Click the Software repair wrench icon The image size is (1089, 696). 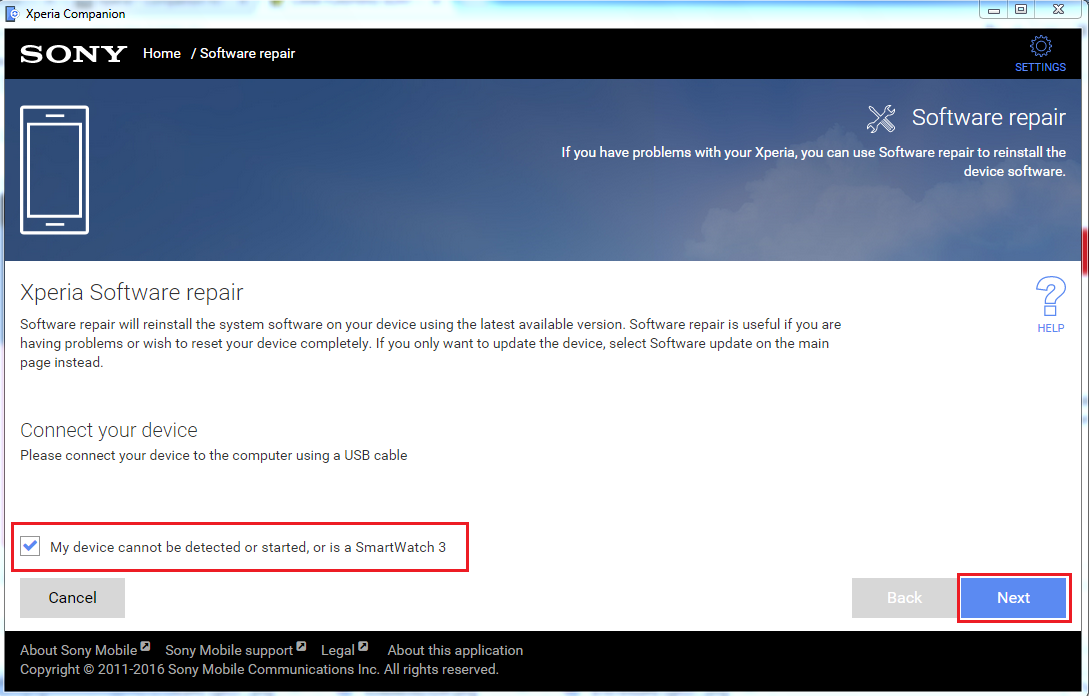click(x=881, y=119)
